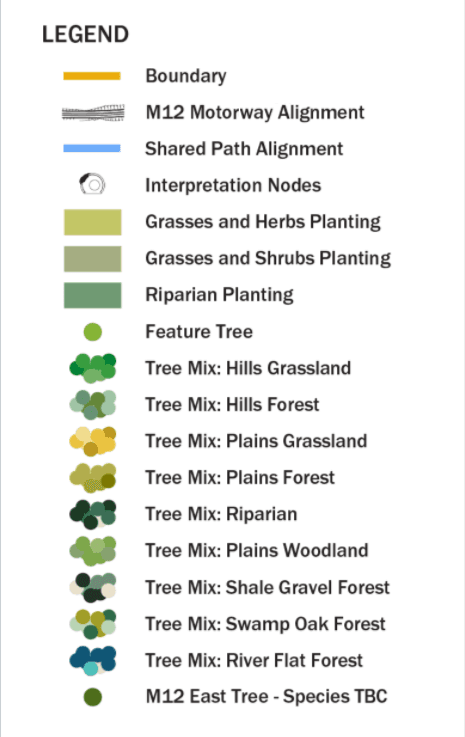The image size is (465, 737).
Task: Select the Riparian Planting green swatch
Action: click(x=93, y=295)
